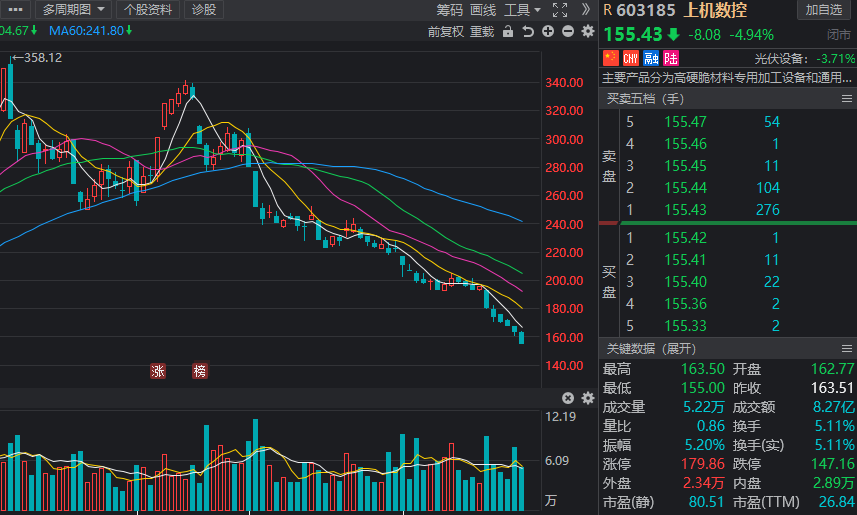
Task: Click 重载 to reload chart
Action: click(482, 32)
